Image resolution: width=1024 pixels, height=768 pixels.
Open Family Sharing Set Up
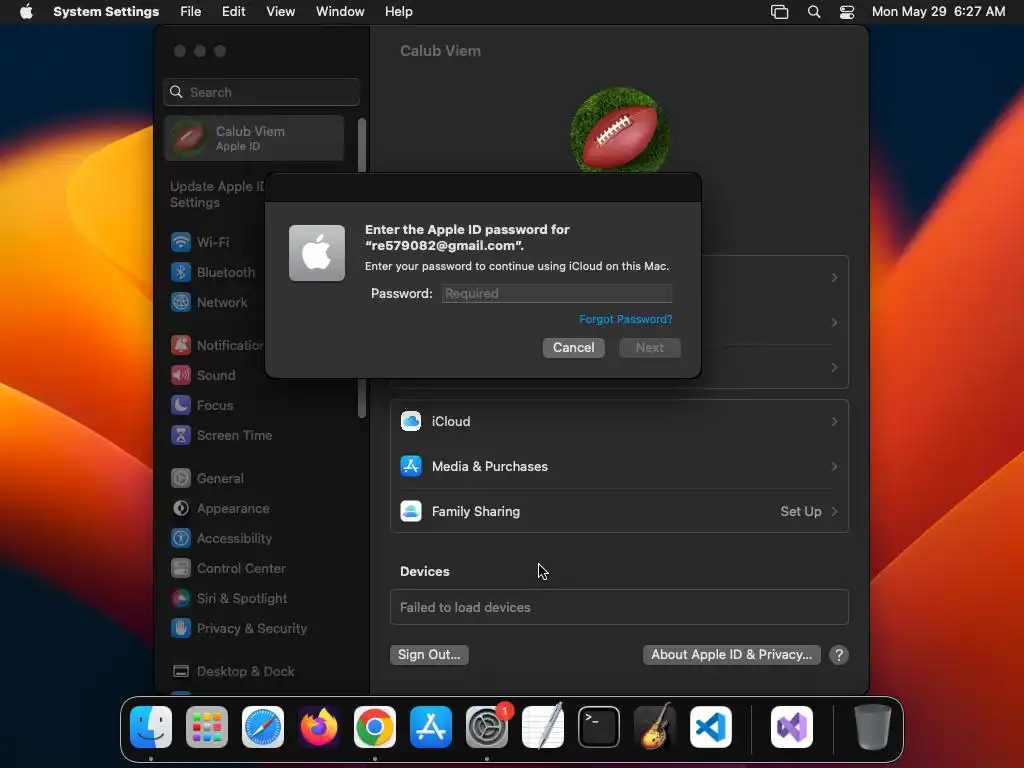[619, 512]
